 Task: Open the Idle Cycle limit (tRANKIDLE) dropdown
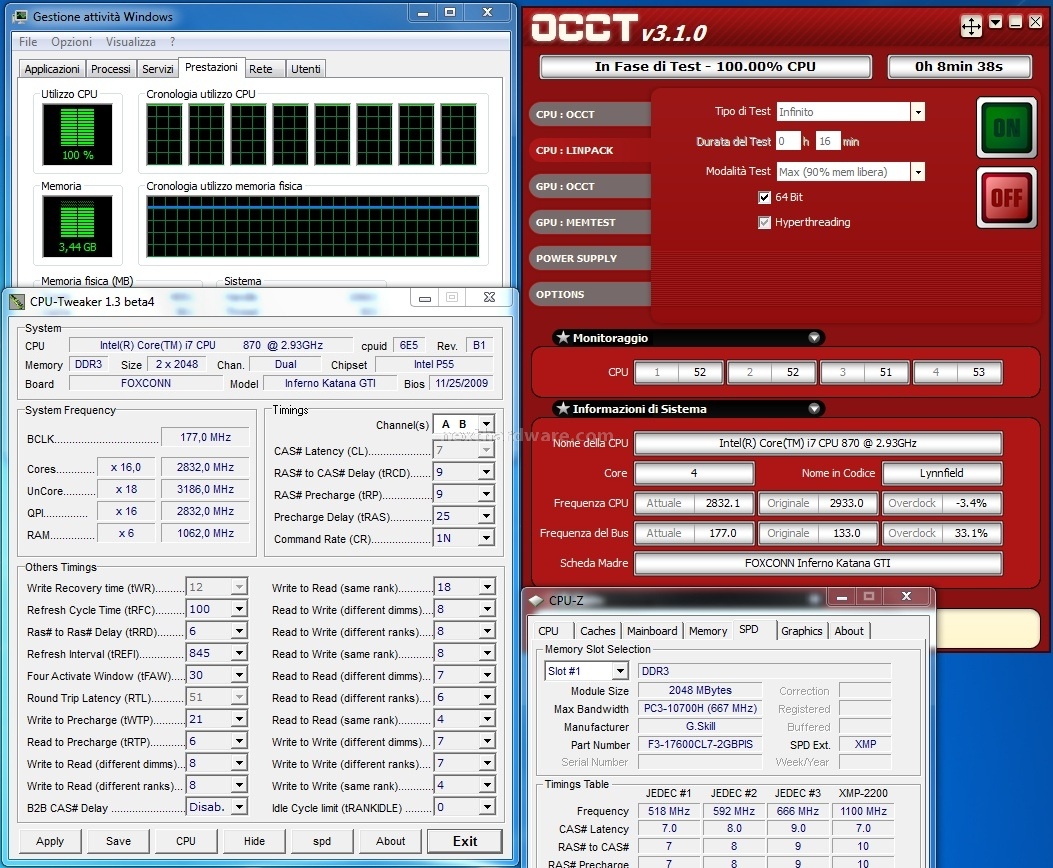coord(487,807)
